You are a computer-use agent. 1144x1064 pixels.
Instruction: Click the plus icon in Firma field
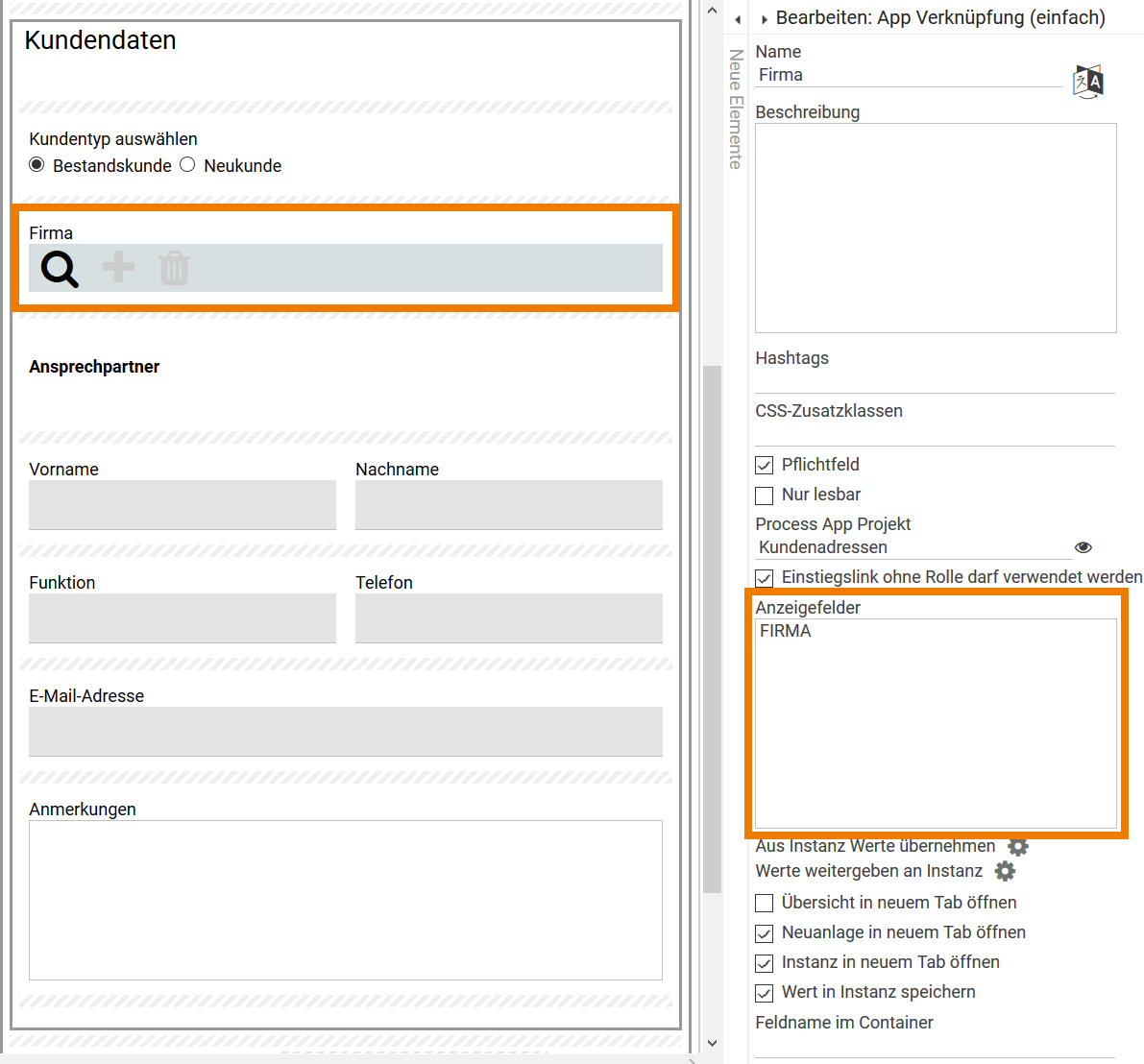(x=118, y=267)
